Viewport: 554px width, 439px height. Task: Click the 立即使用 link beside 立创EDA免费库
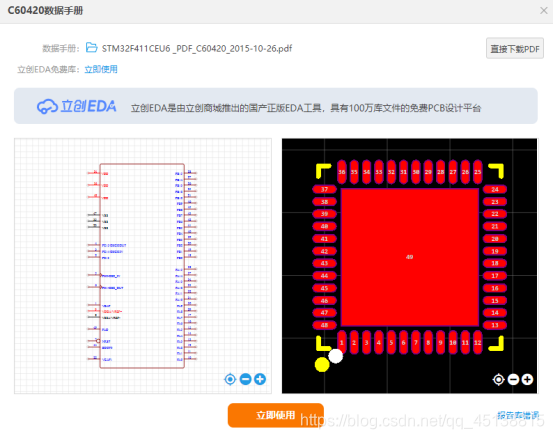point(101,69)
